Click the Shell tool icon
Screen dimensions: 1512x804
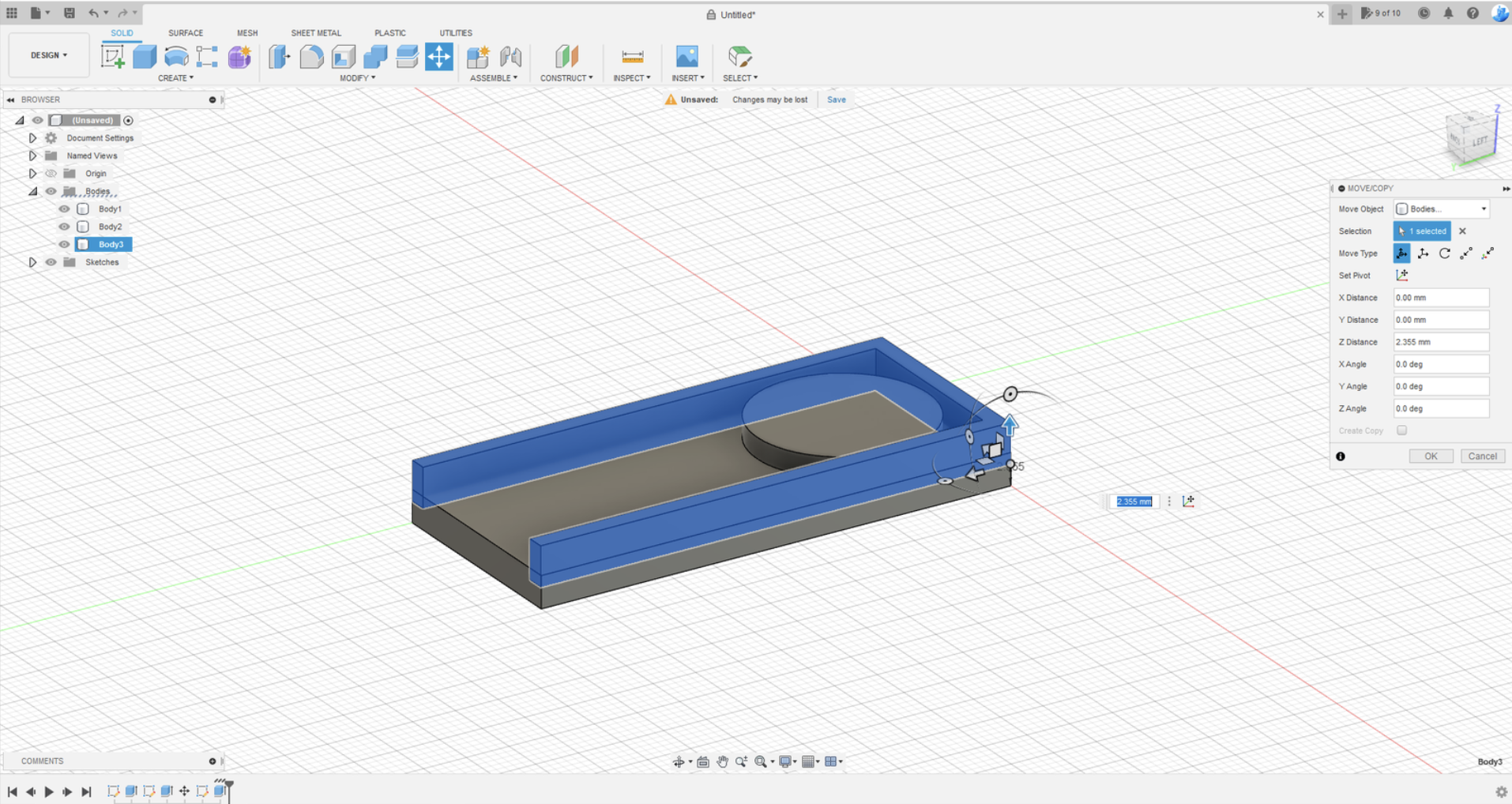pos(344,57)
